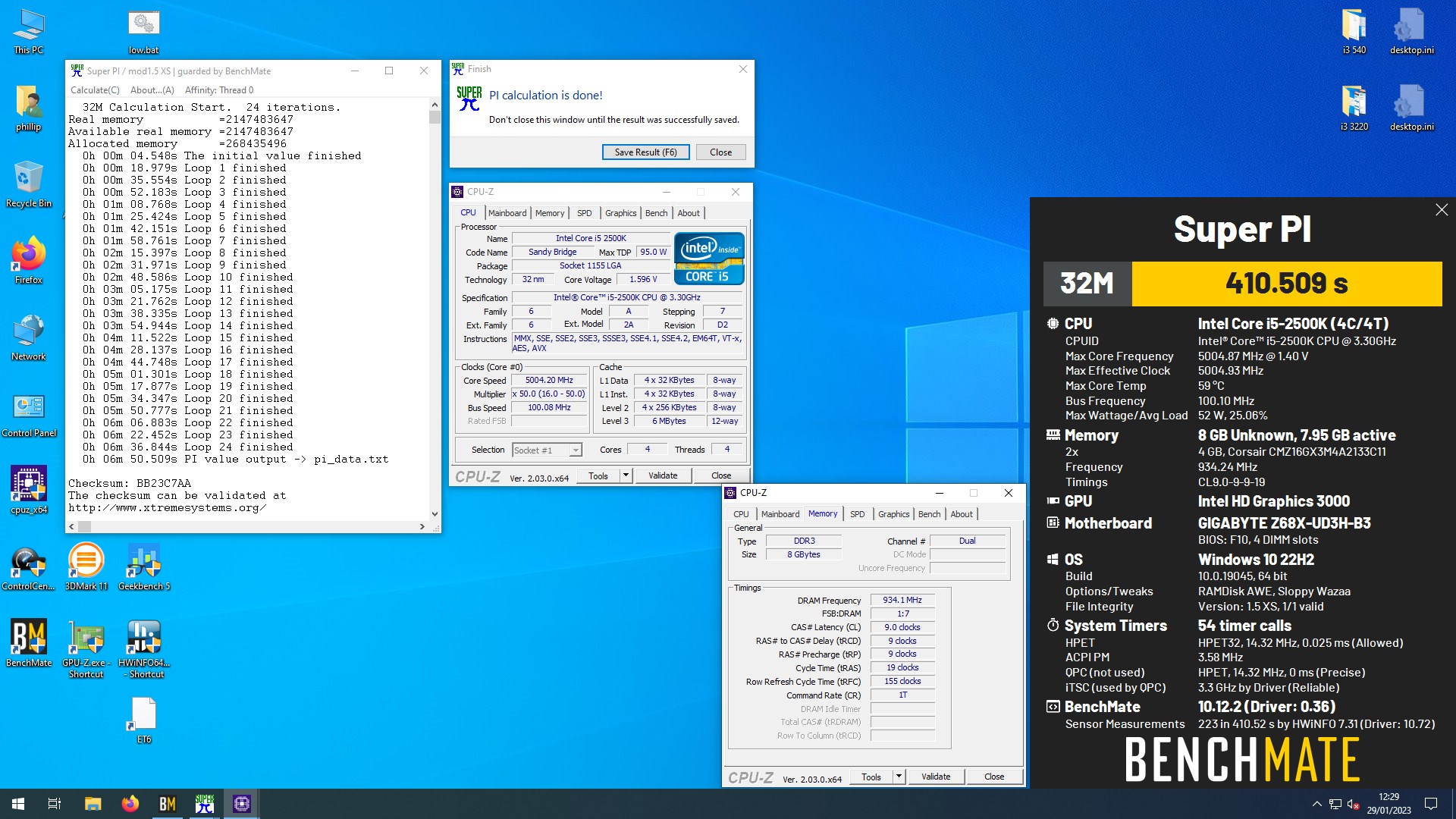1456x819 pixels.
Task: Switch to CPU-Z taskbar icon
Action: 242,804
